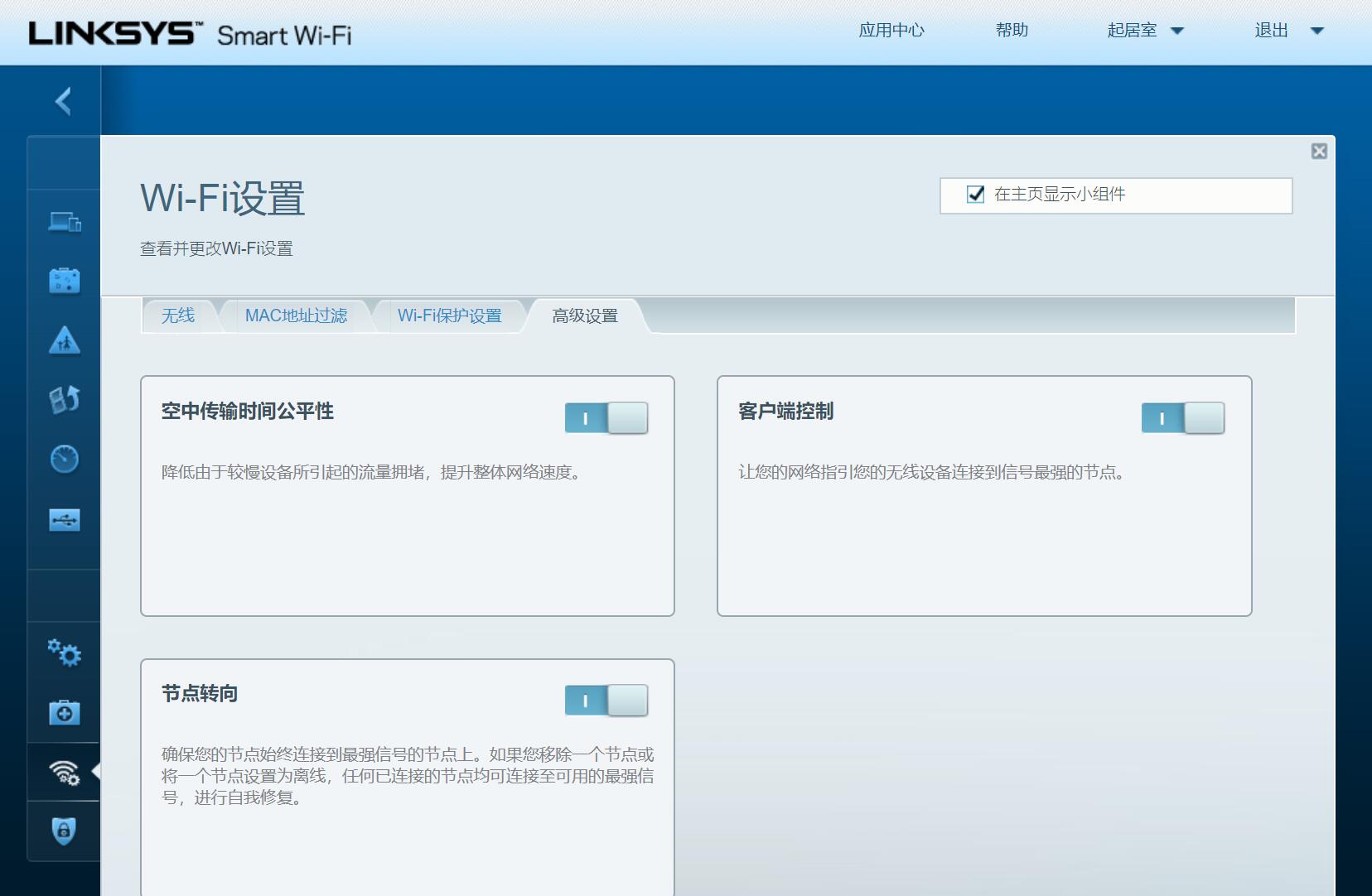Disable the 客户端控制 switch
The image size is (1372, 896).
(x=1182, y=418)
